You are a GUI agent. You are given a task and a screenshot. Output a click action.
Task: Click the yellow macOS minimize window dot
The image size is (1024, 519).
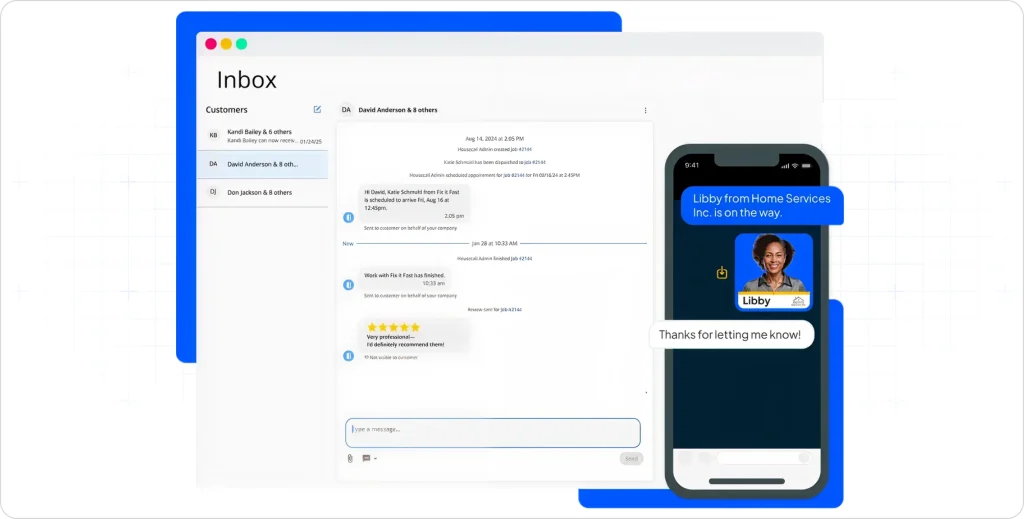[x=226, y=44]
